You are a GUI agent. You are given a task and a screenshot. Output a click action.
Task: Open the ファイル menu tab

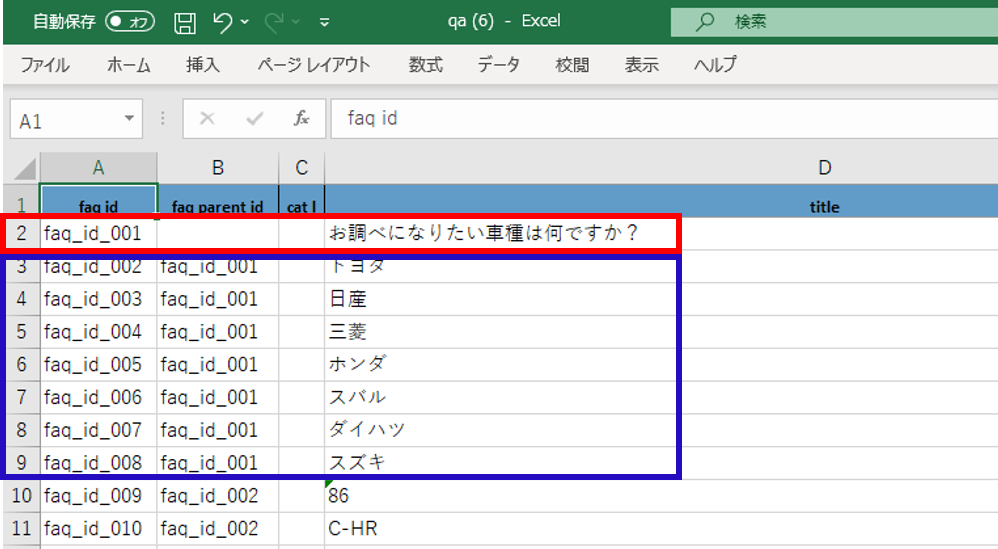(45, 65)
